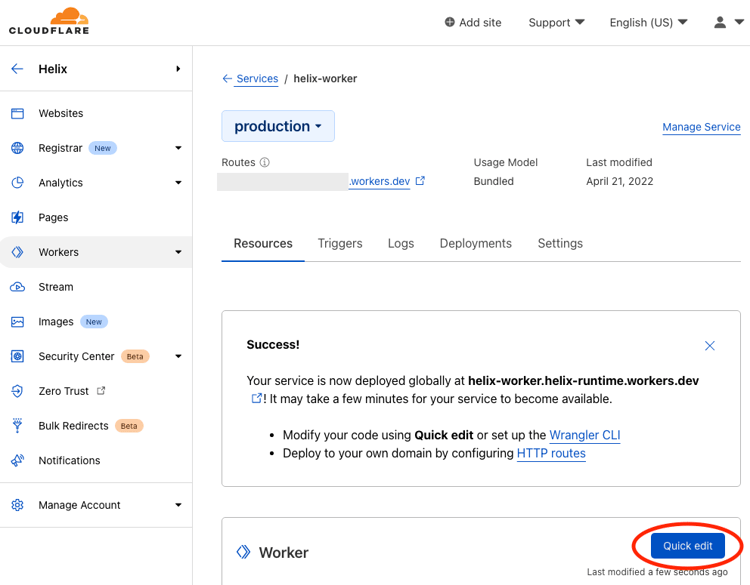
Task: Switch to the Deployments tab
Action: pos(475,243)
